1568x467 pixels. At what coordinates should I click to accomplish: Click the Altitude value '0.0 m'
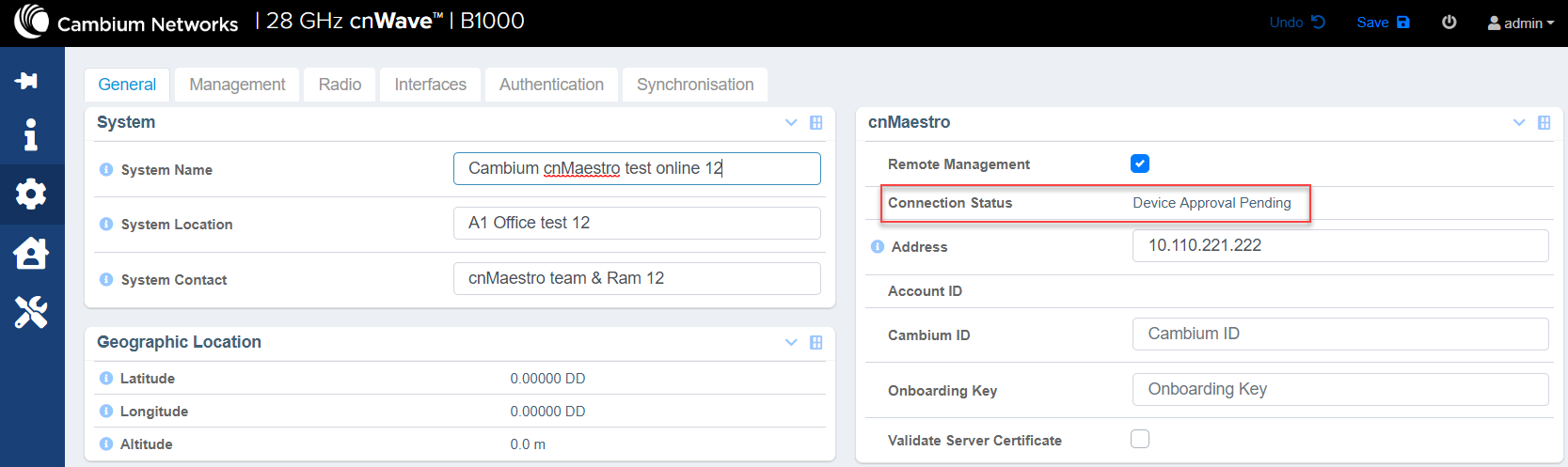pyautogui.click(x=528, y=444)
